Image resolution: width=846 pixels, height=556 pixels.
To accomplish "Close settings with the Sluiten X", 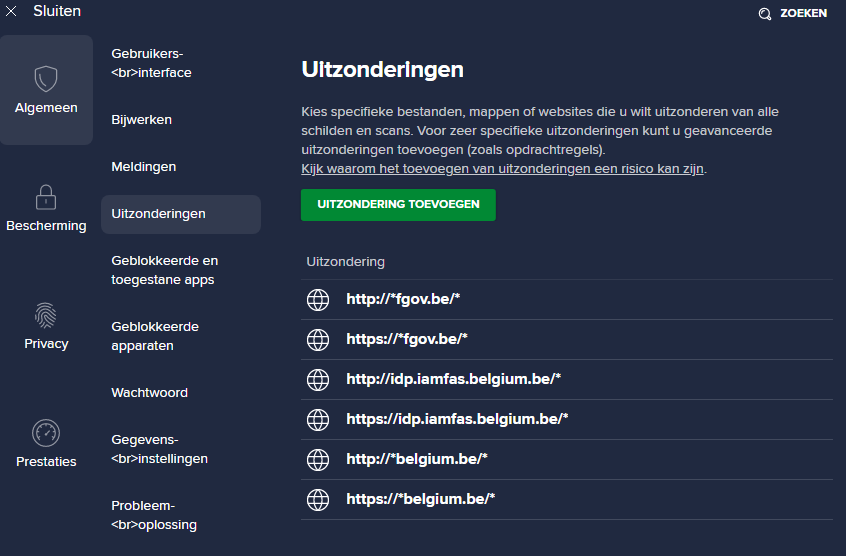I will pyautogui.click(x=11, y=12).
